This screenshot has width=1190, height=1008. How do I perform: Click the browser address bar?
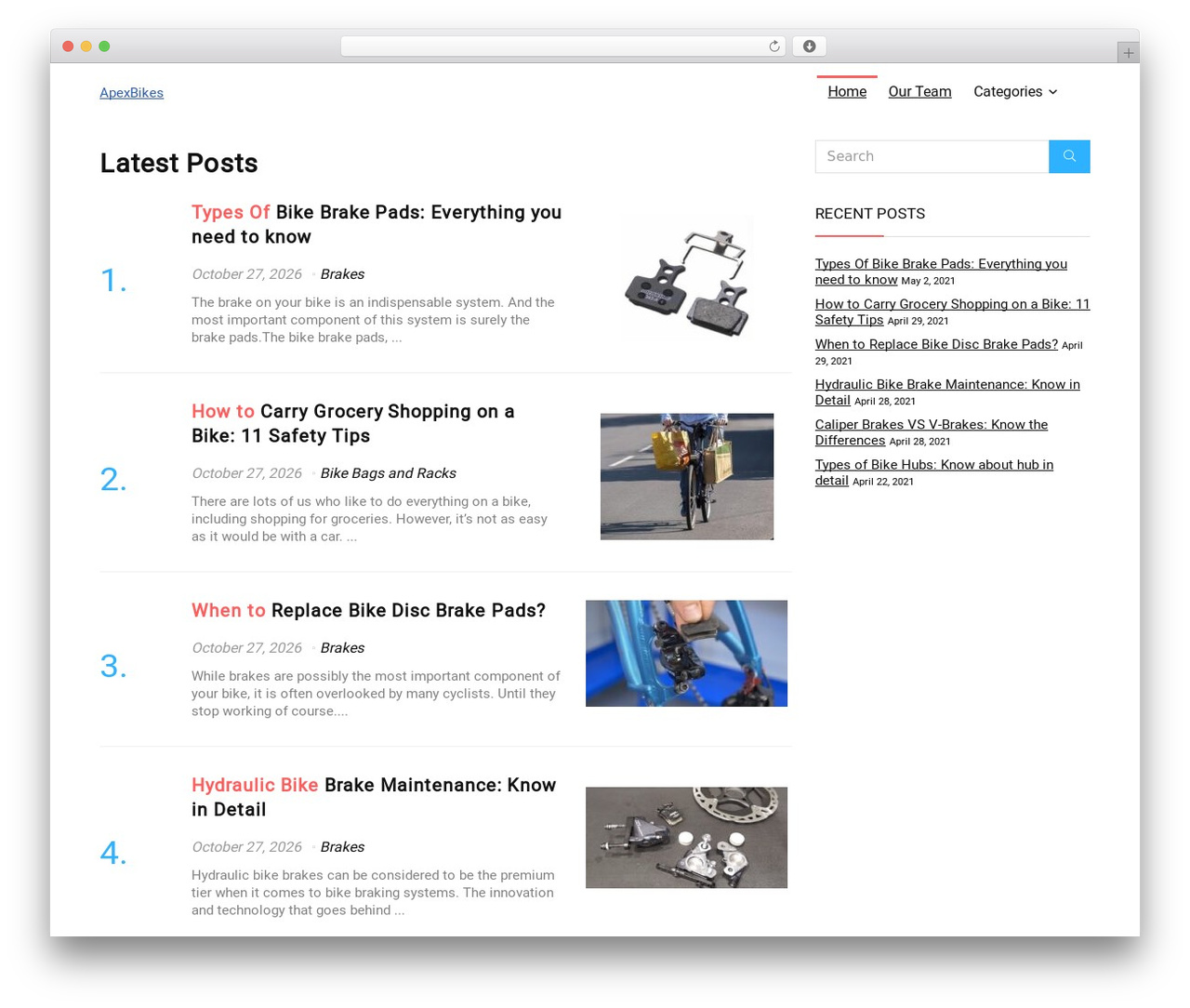[x=563, y=46]
